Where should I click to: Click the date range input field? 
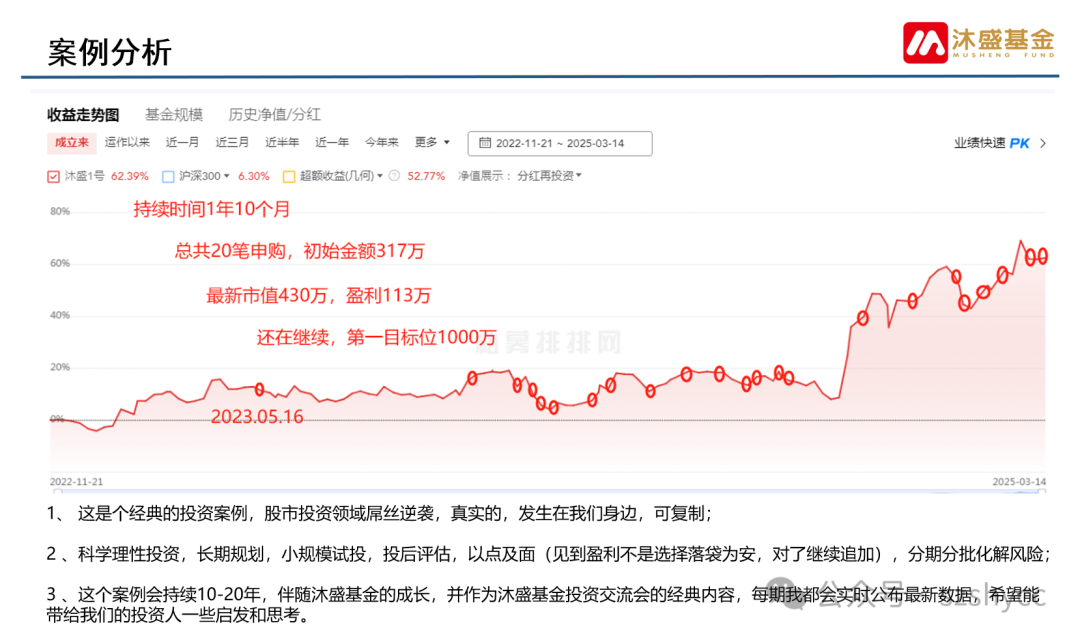[560, 143]
